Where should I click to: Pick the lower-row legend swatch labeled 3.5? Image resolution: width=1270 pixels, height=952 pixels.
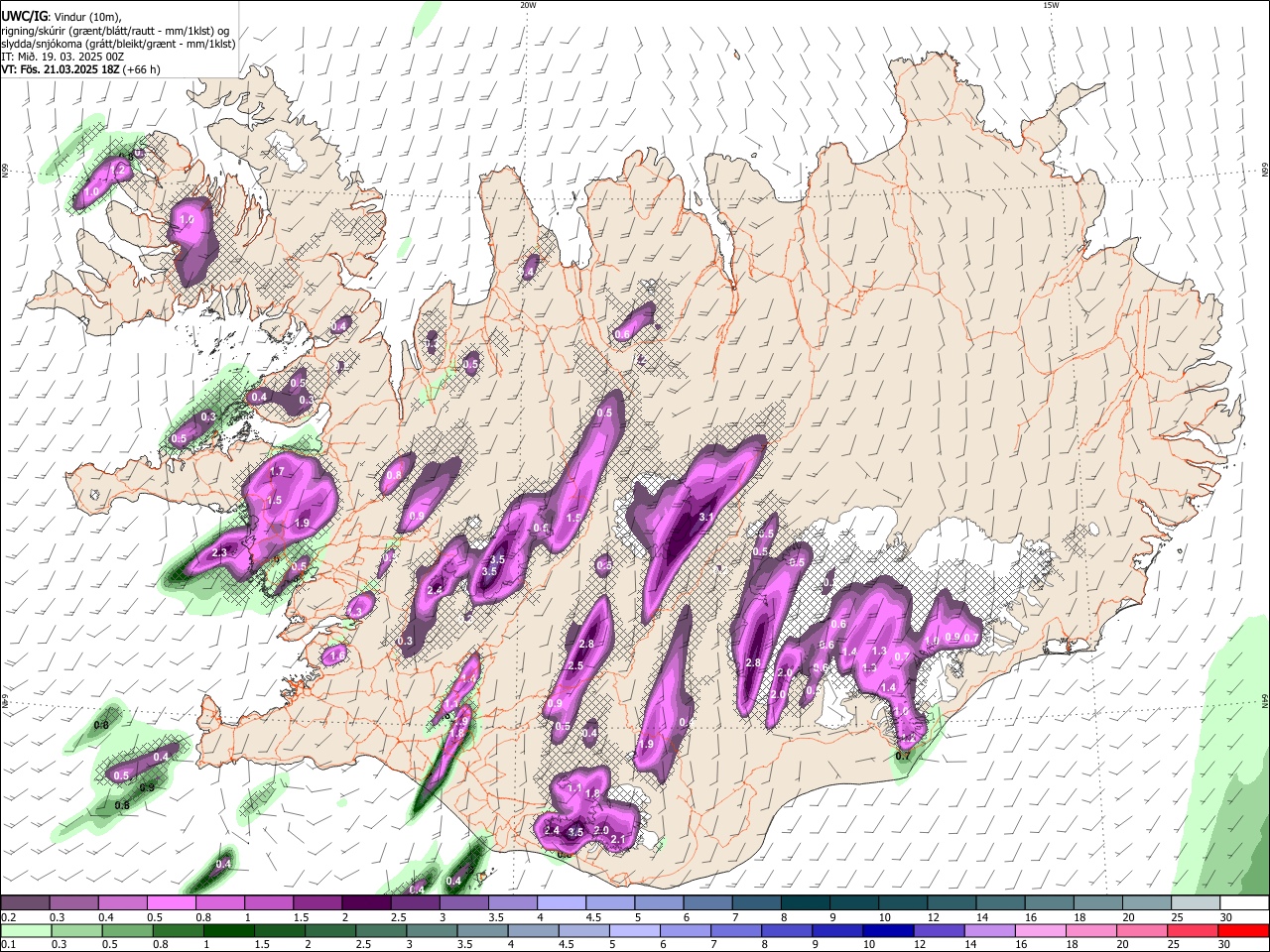pos(482,930)
